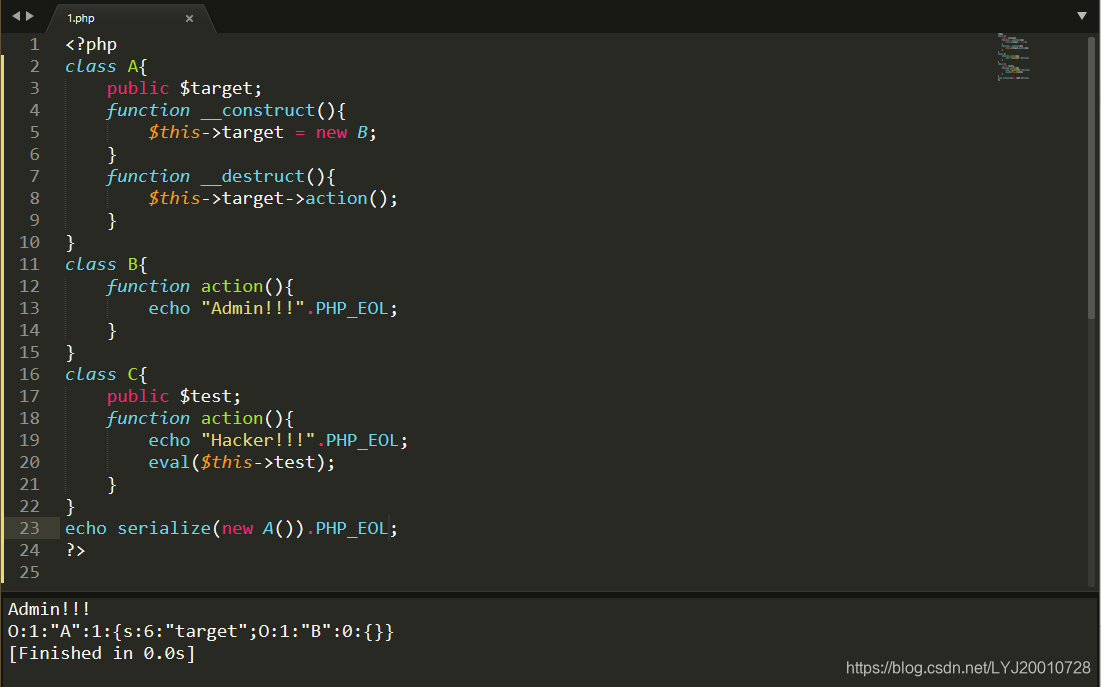Screen dimensions: 1101x687
Task: Click the minimap code preview
Action: (x=1013, y=57)
